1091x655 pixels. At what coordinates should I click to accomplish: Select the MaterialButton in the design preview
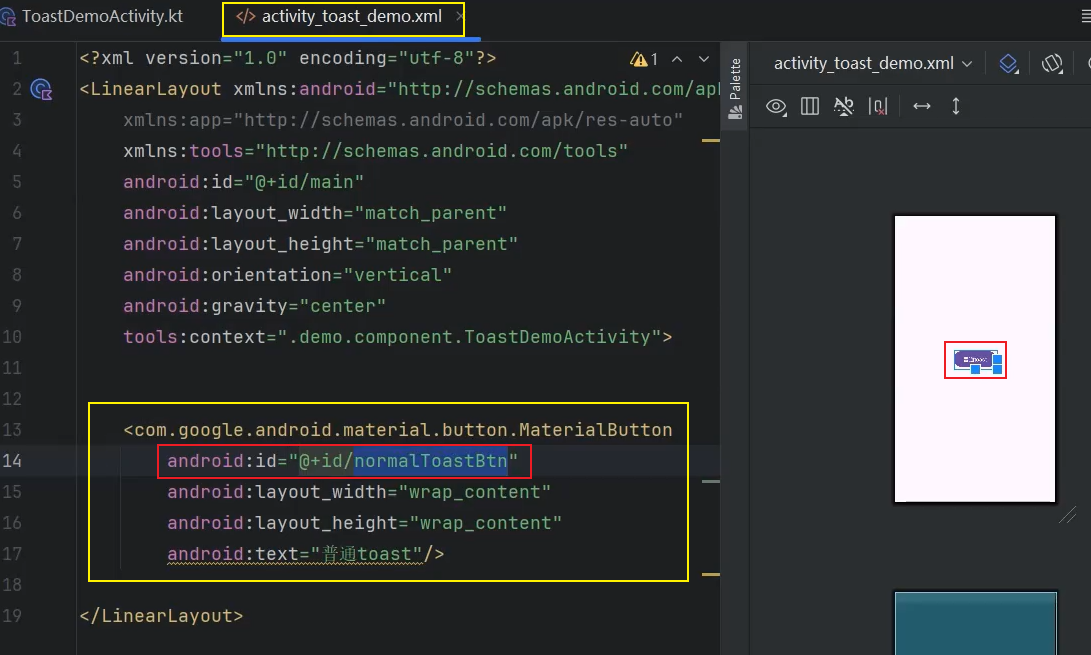coord(973,359)
